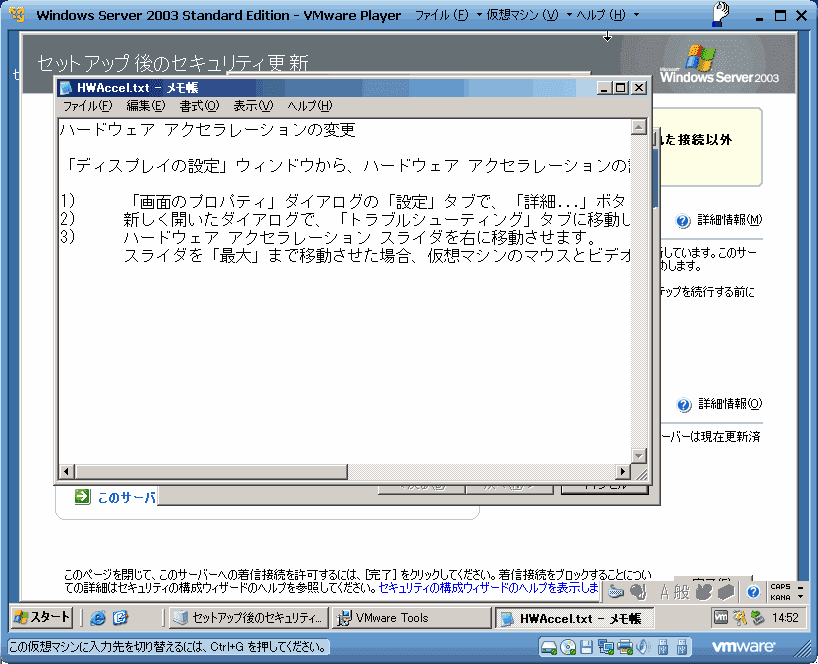Click the VMware network adapter device icon

click(x=606, y=647)
